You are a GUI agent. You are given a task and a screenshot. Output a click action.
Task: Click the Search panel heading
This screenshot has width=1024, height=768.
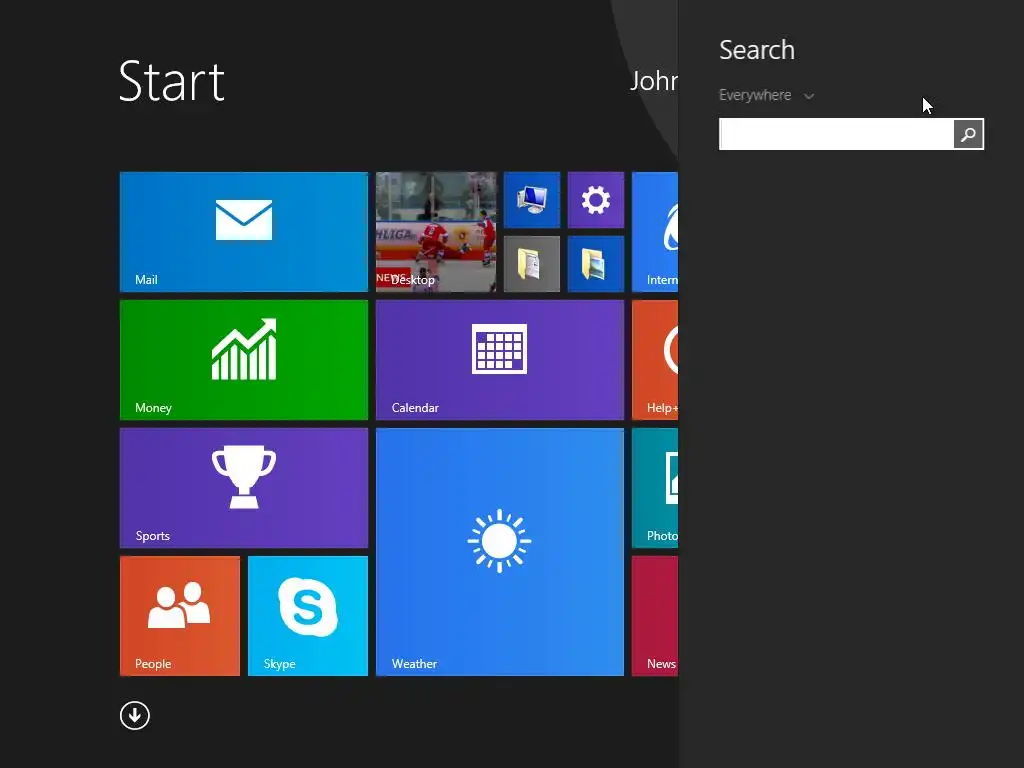[757, 50]
